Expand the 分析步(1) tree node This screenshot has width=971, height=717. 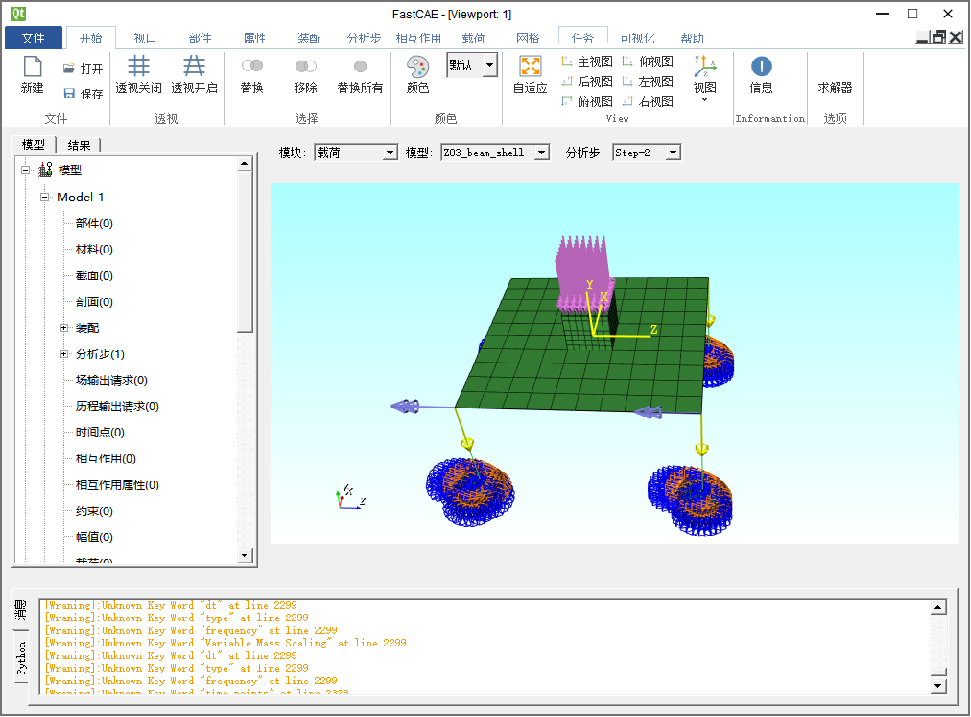click(x=64, y=354)
